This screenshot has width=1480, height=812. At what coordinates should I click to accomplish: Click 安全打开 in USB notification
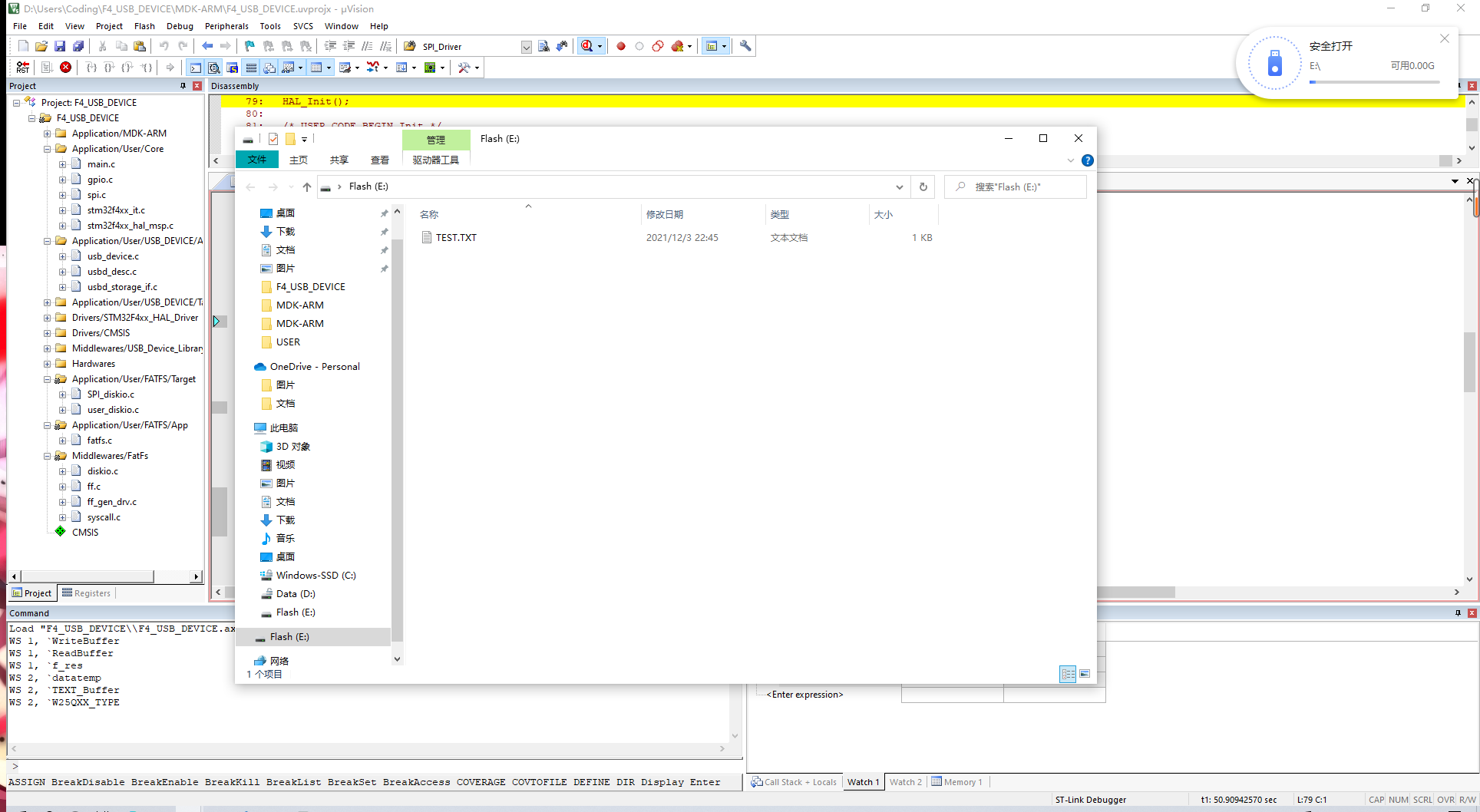click(1331, 46)
